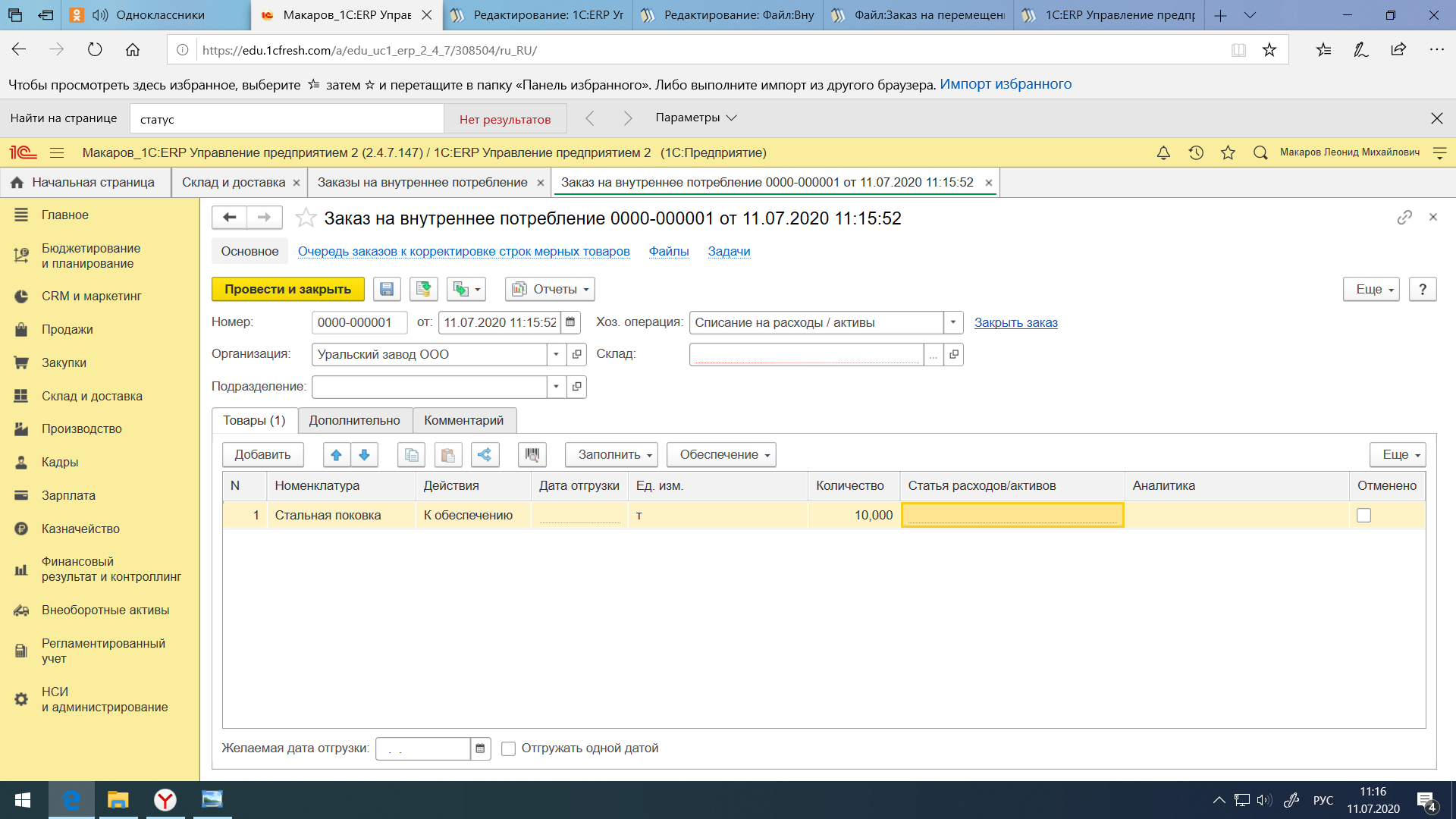Open Yandex browser from the taskbar

(165, 800)
